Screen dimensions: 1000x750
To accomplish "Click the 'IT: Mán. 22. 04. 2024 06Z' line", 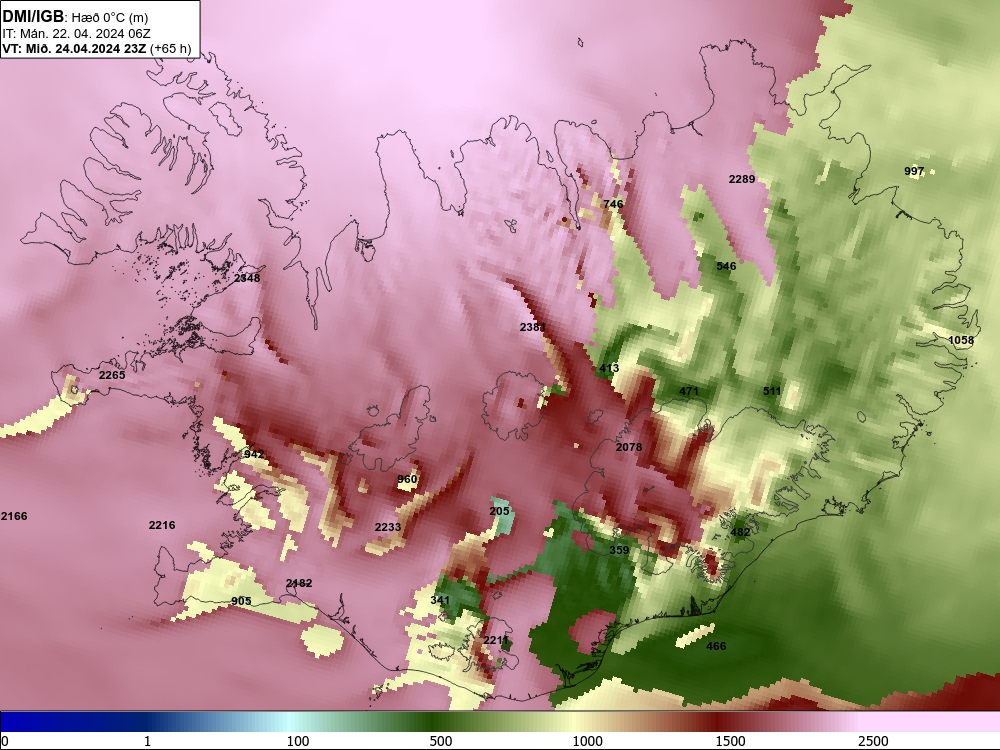I will point(77,34).
